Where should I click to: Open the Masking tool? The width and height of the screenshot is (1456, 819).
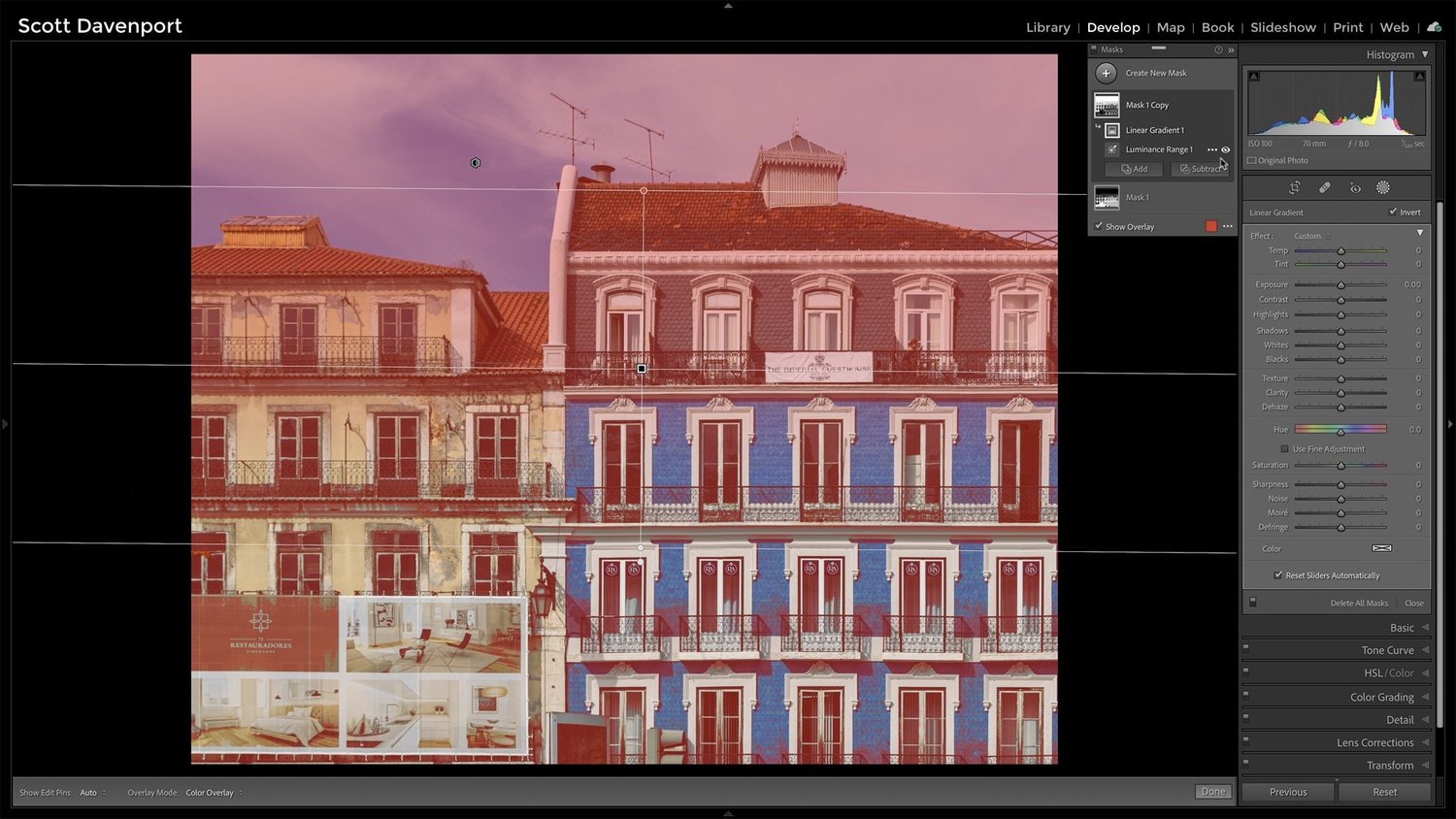pyautogui.click(x=1383, y=187)
